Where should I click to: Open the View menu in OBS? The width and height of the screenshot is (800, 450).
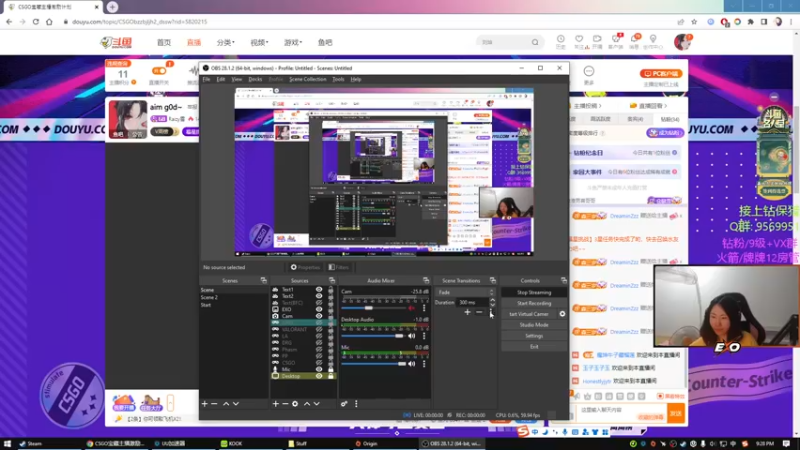[x=237, y=79]
